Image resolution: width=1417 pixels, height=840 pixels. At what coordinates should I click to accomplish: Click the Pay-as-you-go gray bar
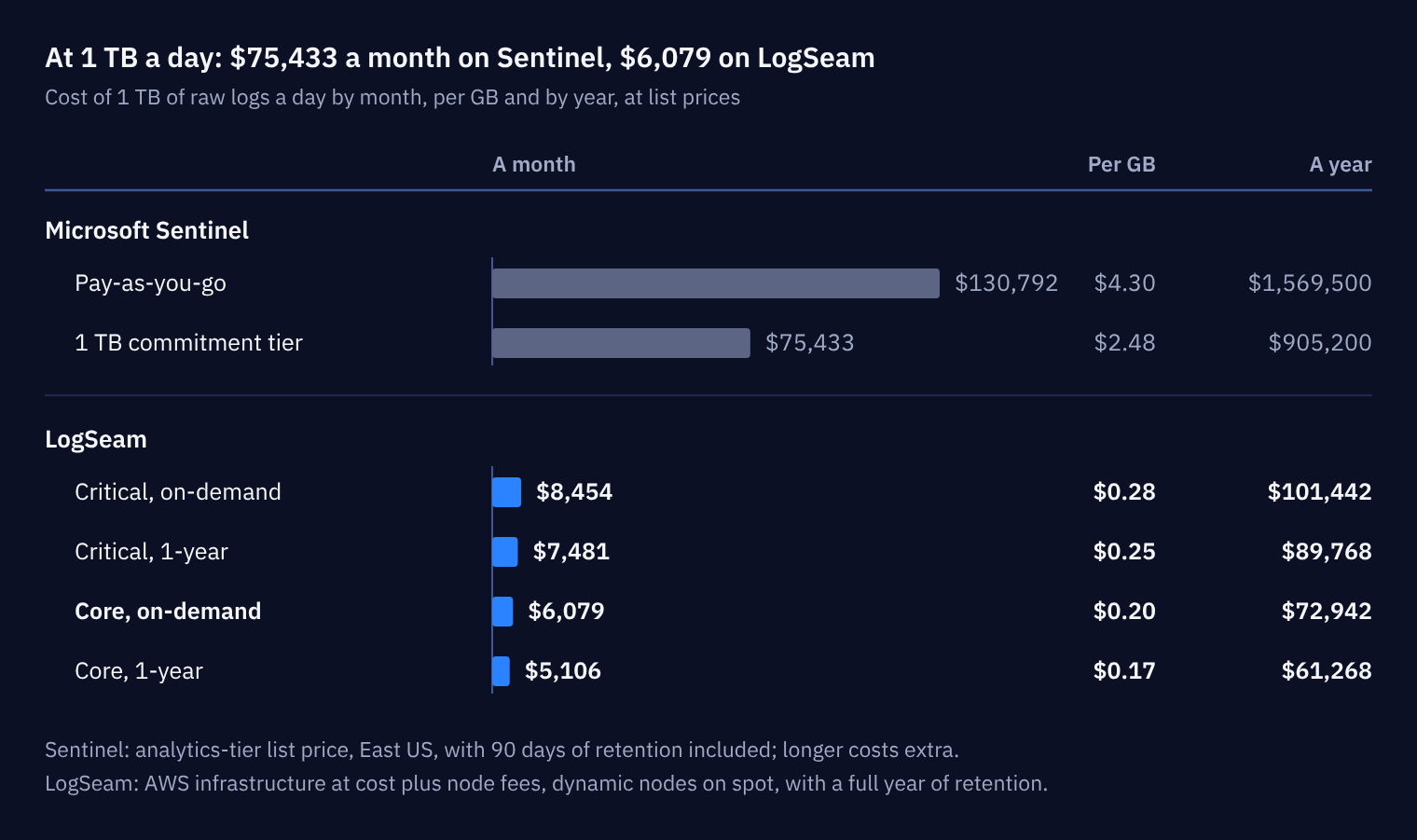click(x=716, y=283)
